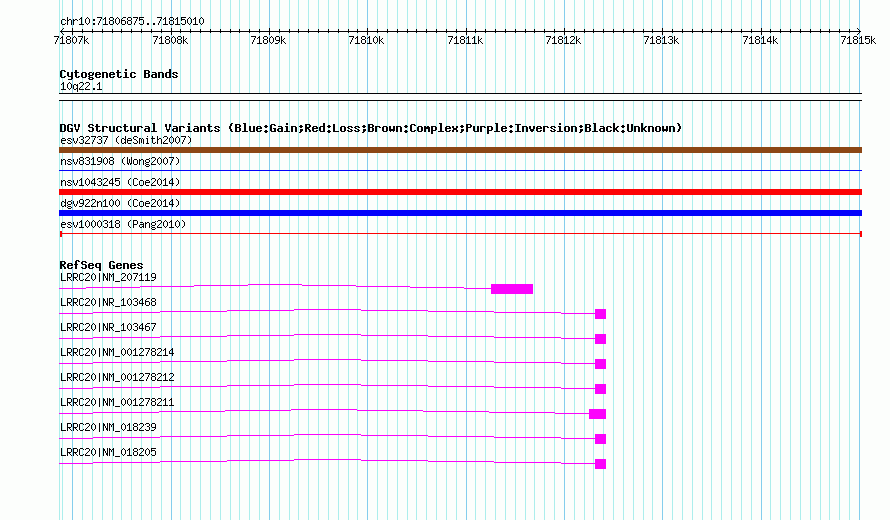Click the magenta exon of NR_103468
Image resolution: width=890 pixels, height=520 pixels.
coord(601,314)
